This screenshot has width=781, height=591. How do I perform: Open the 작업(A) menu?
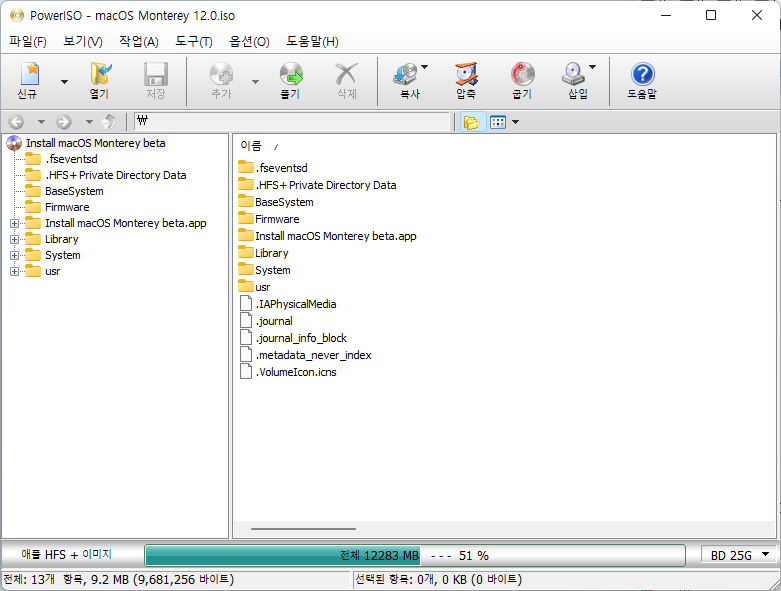[138, 42]
